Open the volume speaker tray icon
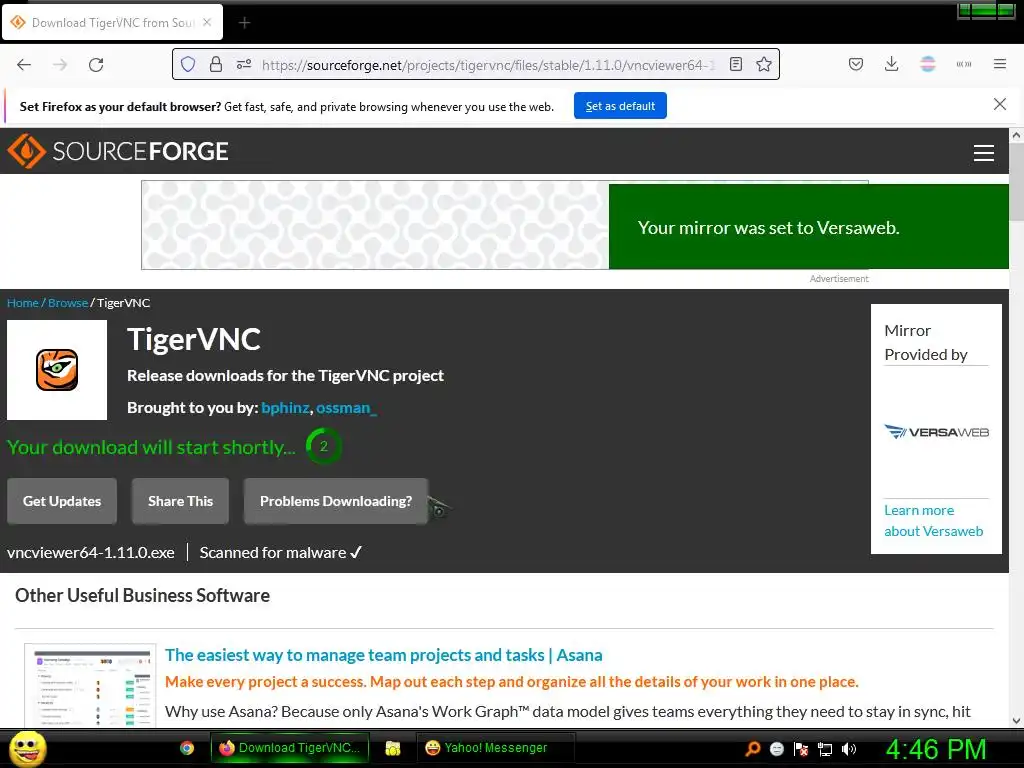The width and height of the screenshot is (1024, 768). 849,749
